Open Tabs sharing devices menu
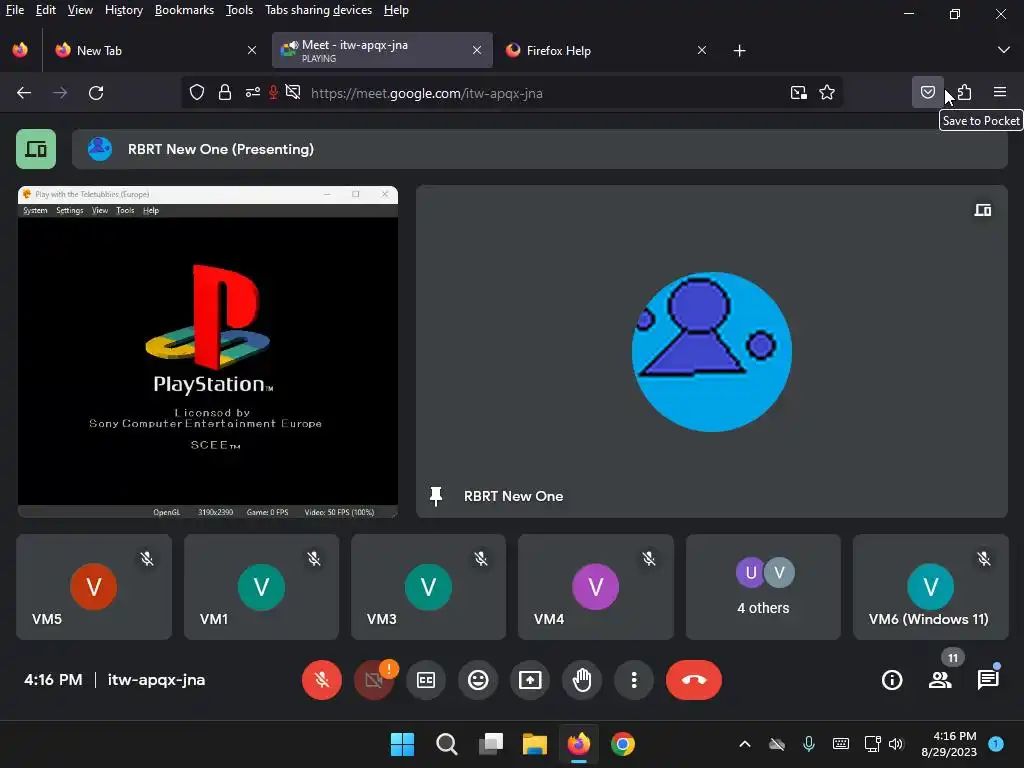1024x768 pixels. 319,10
